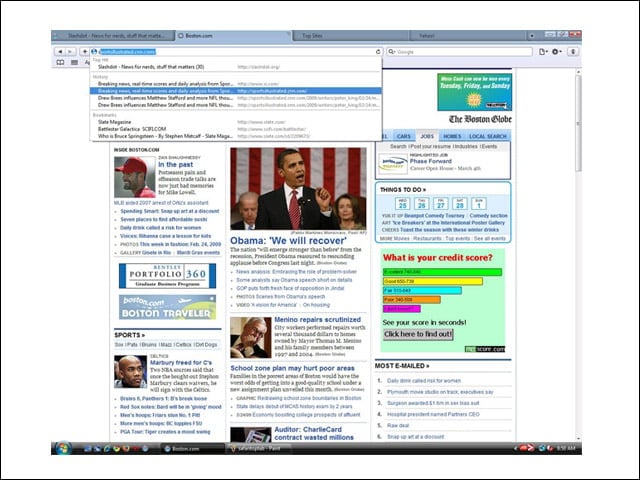Image resolution: width=640 pixels, height=480 pixels.
Task: Select the Boston.com tab
Action: point(233,36)
